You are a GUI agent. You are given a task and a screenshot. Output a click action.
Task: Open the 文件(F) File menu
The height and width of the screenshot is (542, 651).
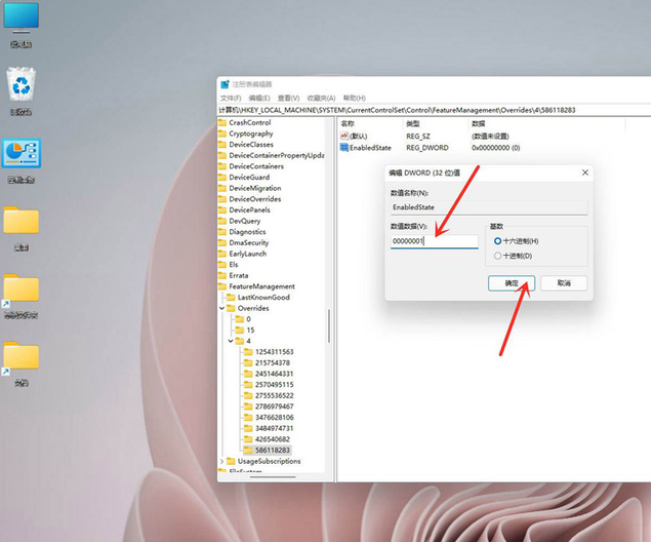point(231,98)
